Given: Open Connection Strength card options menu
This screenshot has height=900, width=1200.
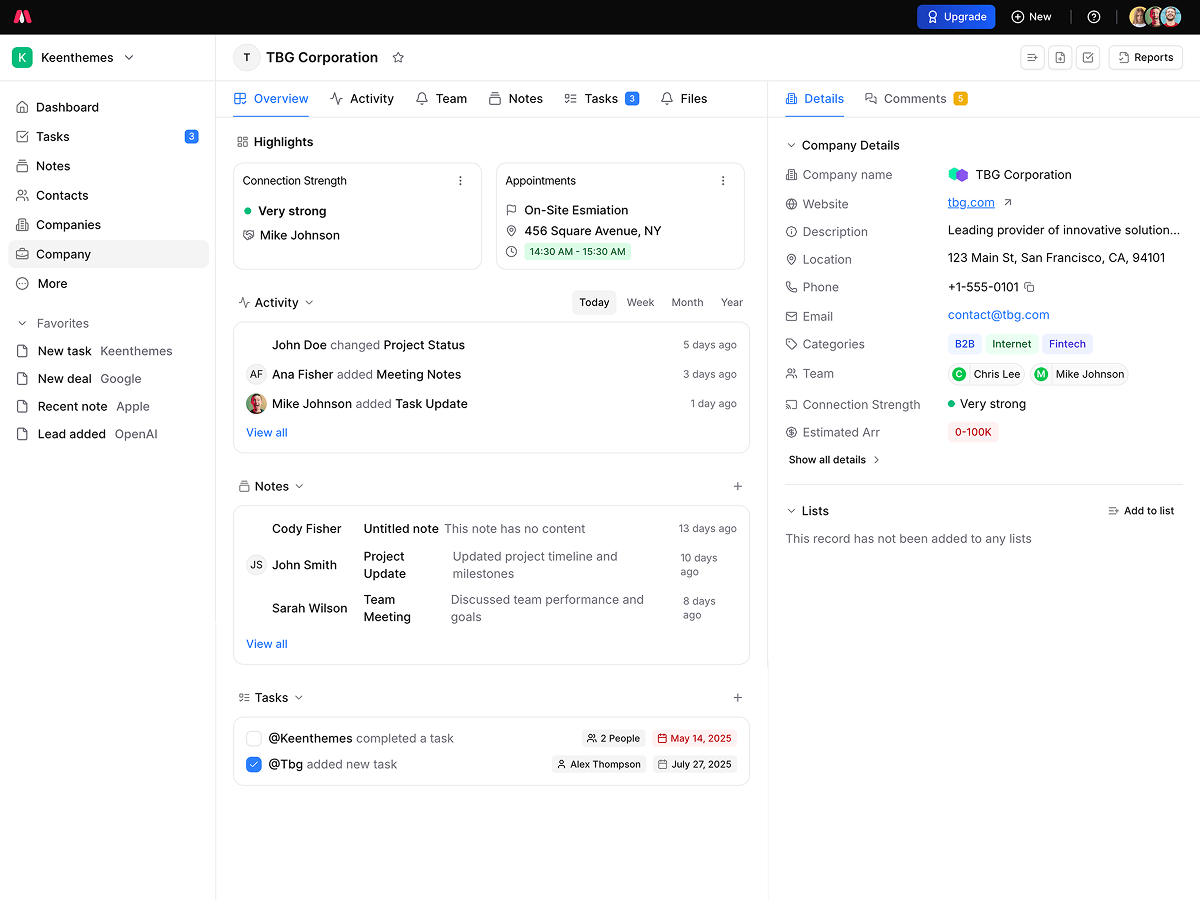Looking at the screenshot, I should (460, 181).
